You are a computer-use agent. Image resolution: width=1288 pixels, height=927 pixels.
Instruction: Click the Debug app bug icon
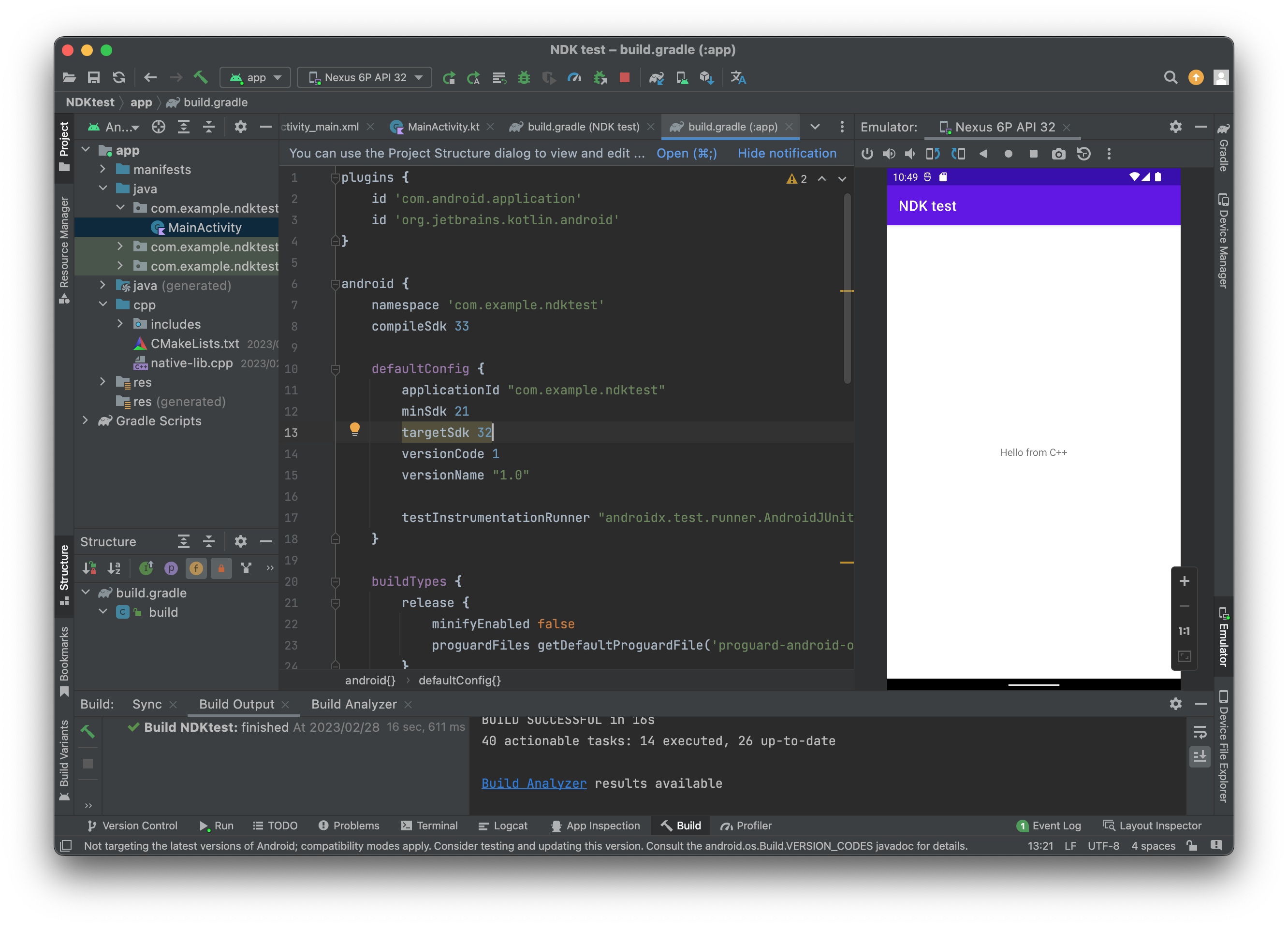tap(524, 78)
